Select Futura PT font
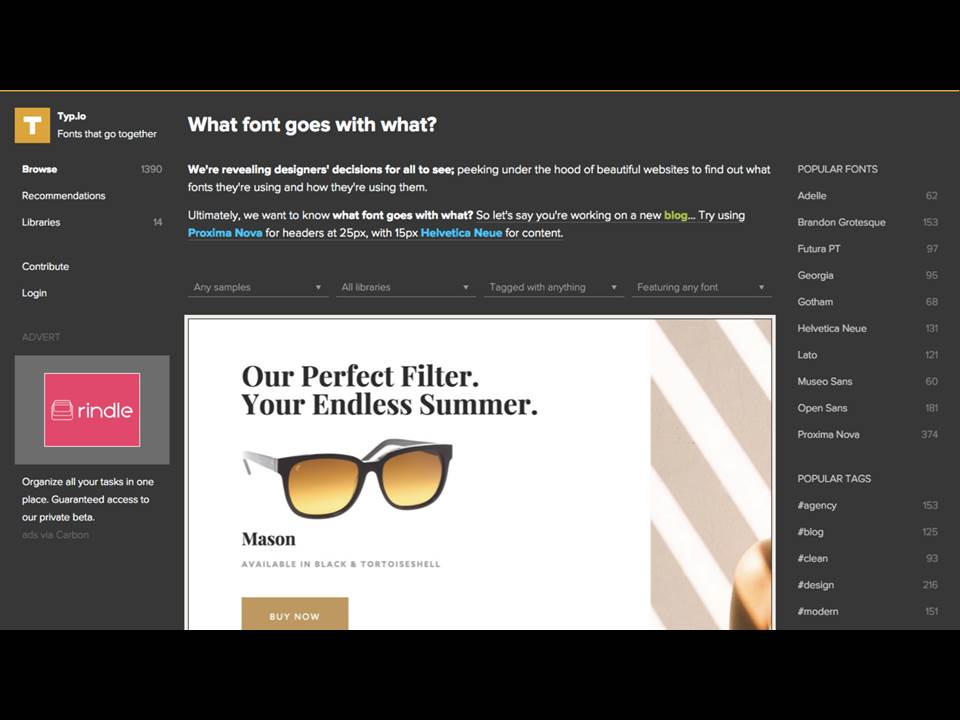The height and width of the screenshot is (720, 960). pos(819,249)
